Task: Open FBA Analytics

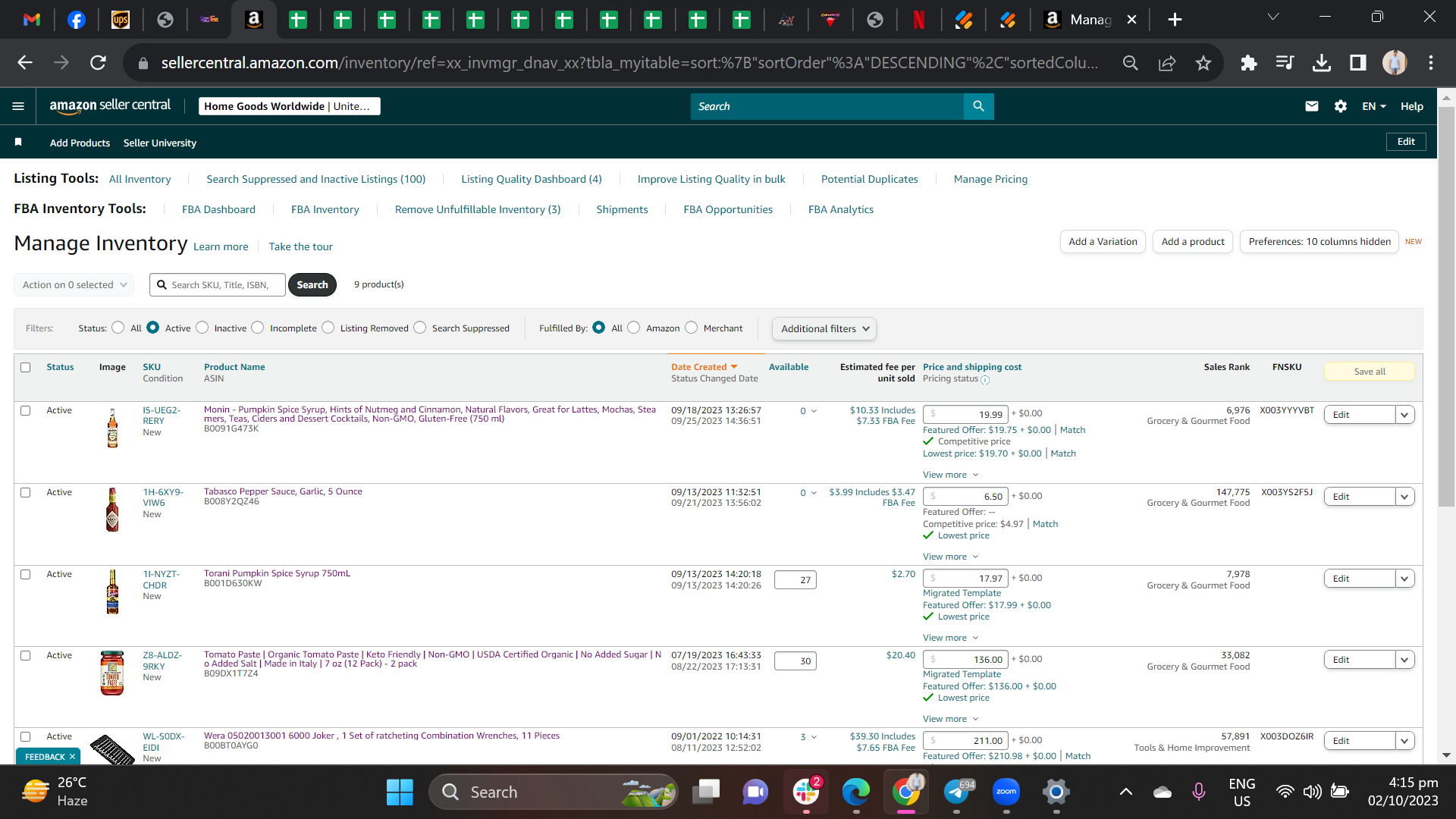Action: coord(840,209)
